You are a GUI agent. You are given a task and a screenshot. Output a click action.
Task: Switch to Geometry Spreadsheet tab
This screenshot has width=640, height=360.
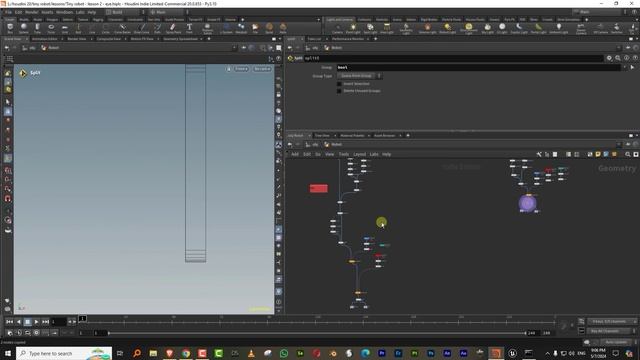click(x=180, y=39)
